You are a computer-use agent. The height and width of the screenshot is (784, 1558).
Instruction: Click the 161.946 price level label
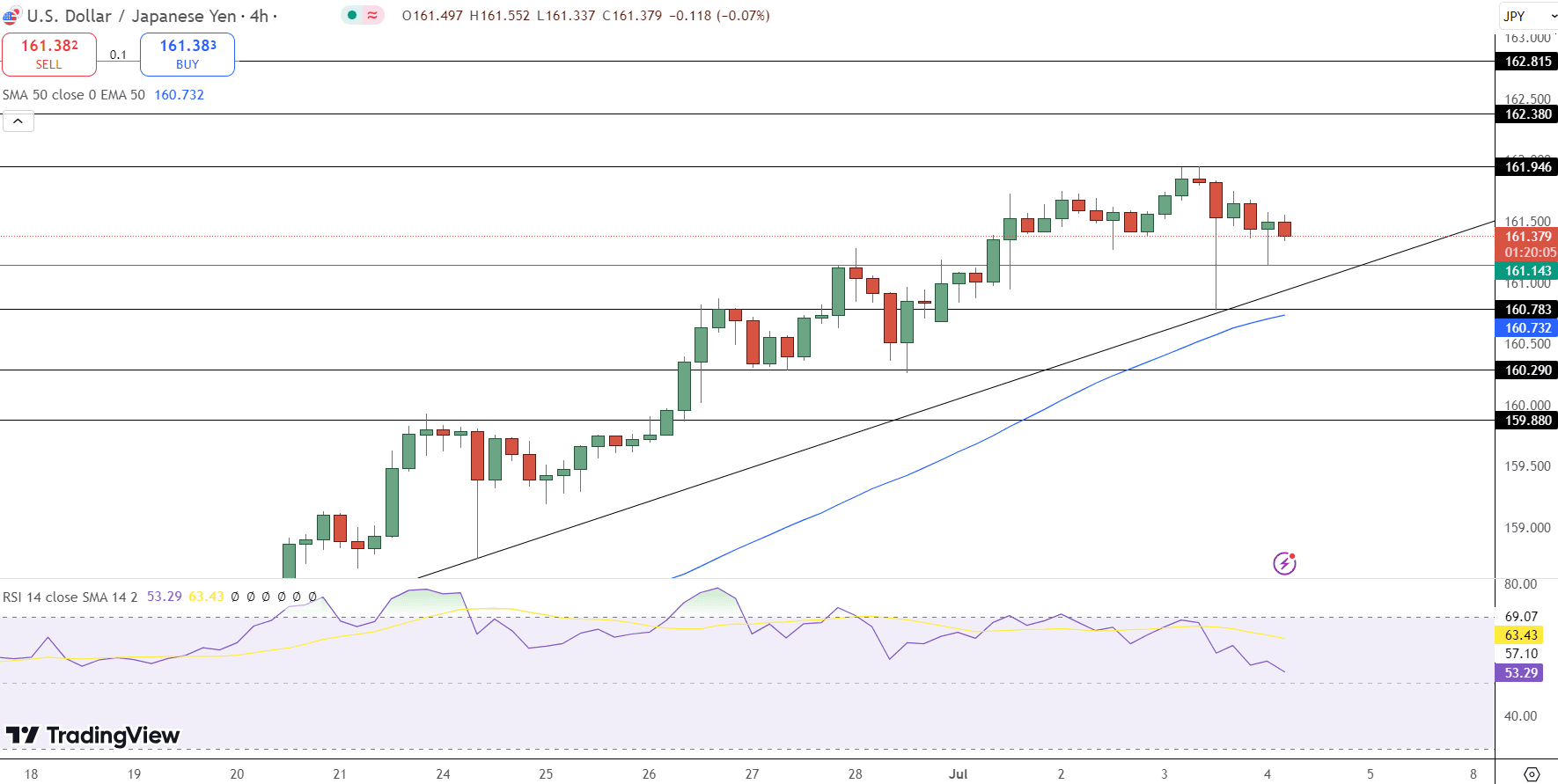[x=1527, y=167]
